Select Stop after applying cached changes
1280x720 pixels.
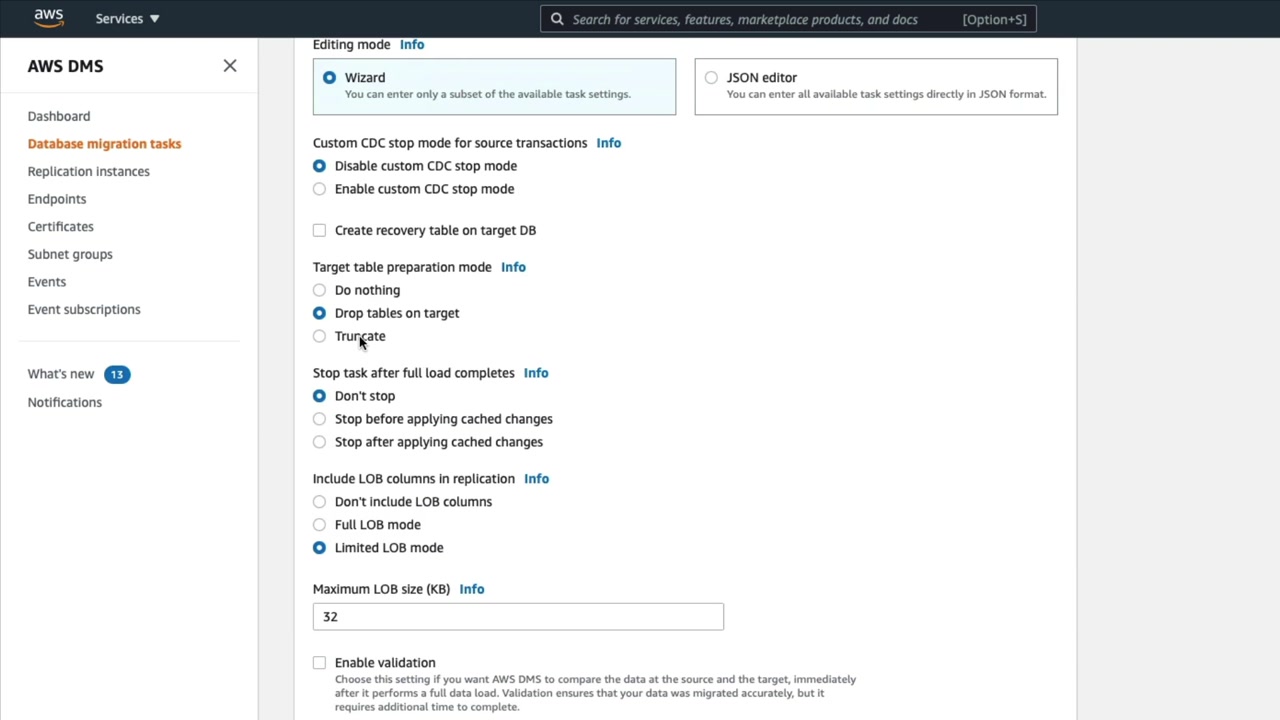tap(319, 442)
